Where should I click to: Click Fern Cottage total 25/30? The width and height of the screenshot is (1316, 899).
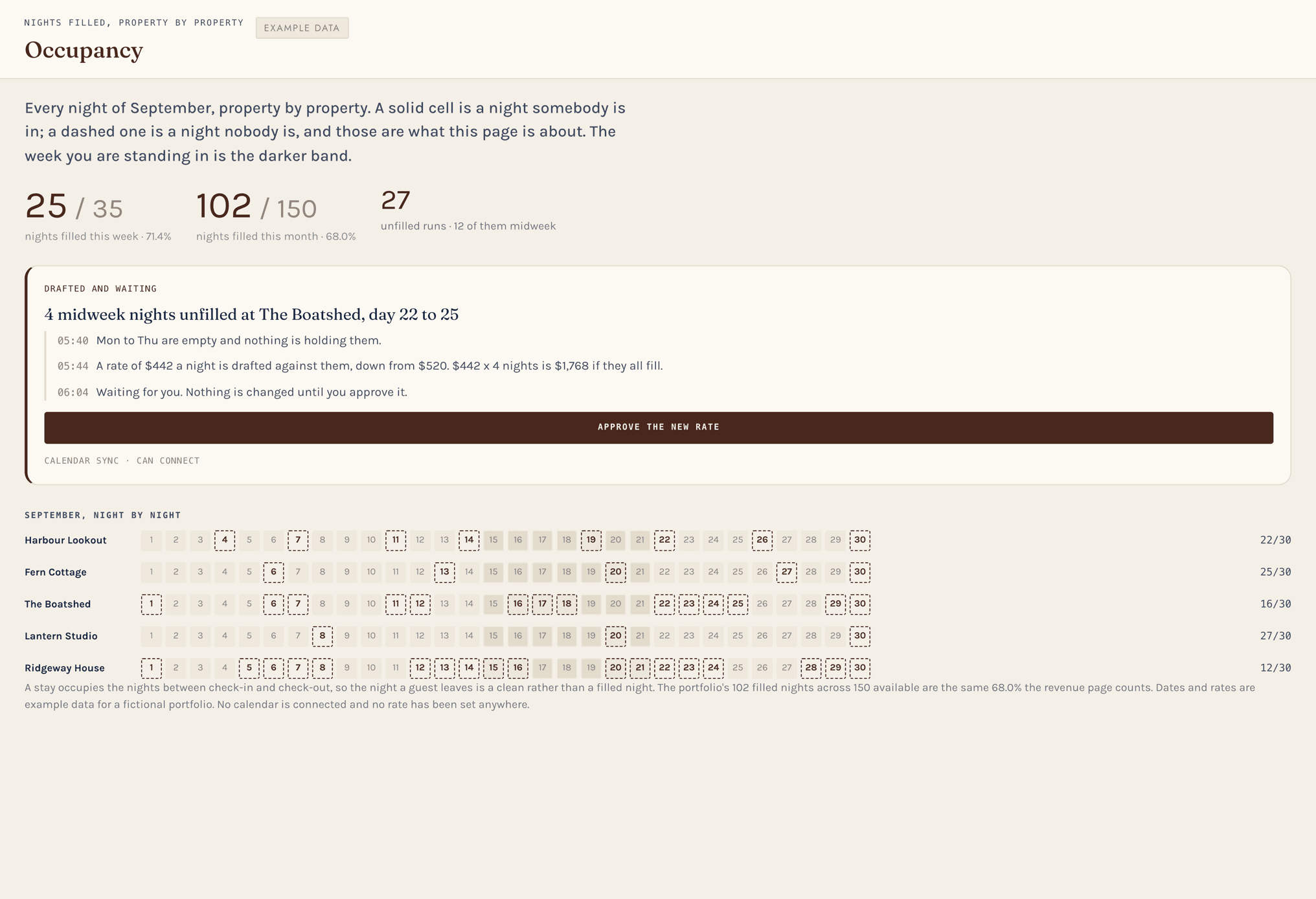pos(1275,572)
